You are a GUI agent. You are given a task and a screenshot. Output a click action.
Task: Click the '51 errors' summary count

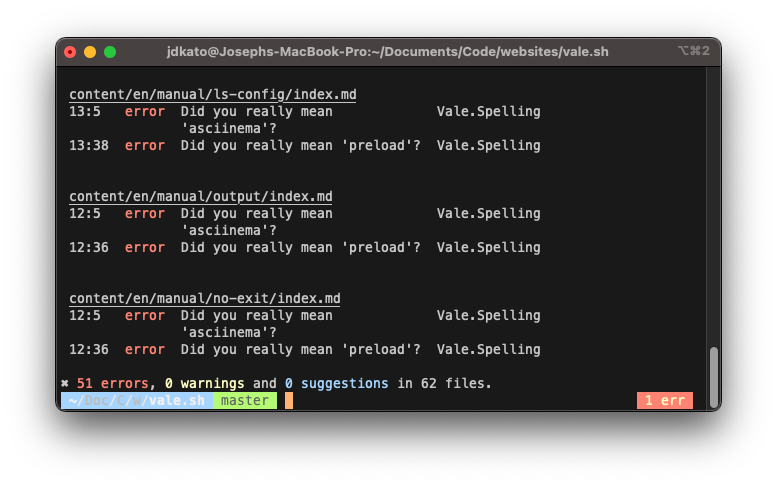(x=112, y=383)
